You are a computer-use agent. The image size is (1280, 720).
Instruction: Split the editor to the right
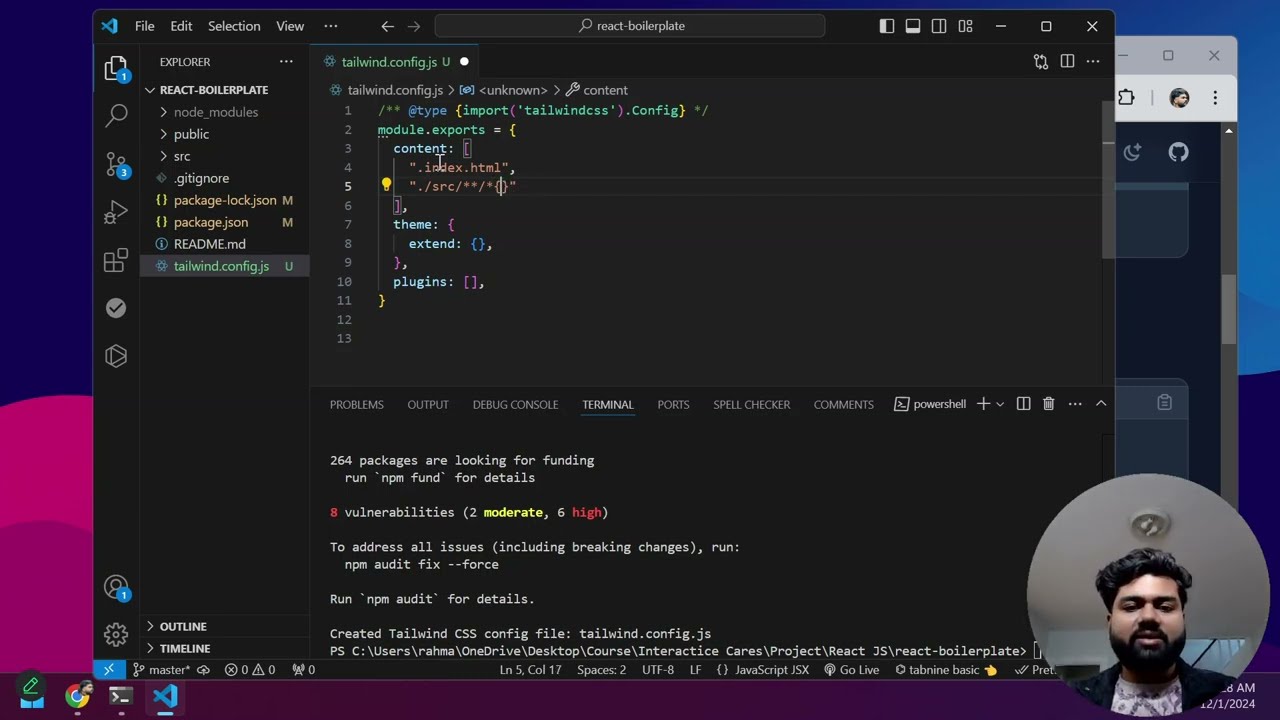[x=1067, y=62]
